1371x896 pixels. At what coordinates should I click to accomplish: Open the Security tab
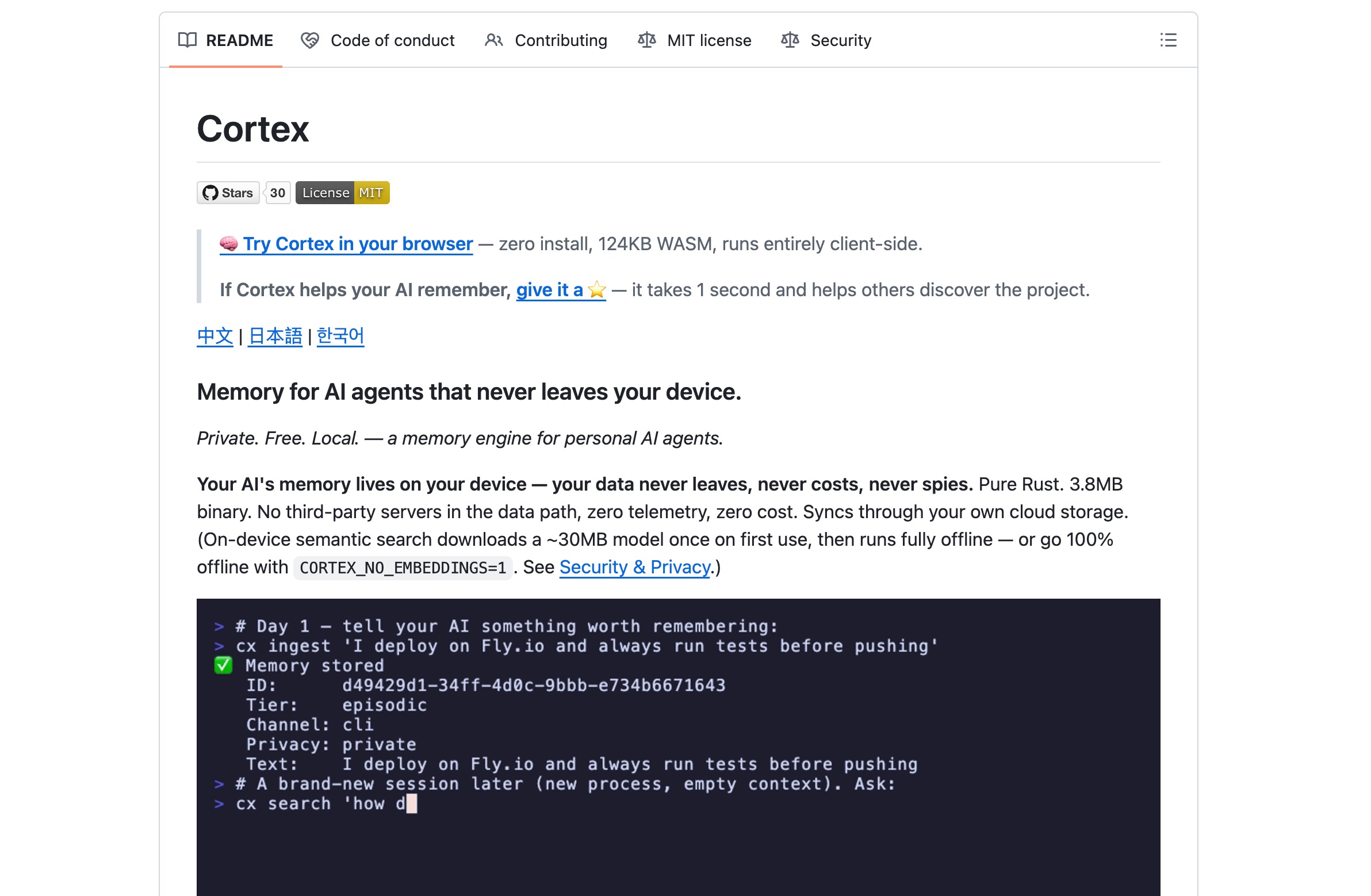click(x=826, y=40)
